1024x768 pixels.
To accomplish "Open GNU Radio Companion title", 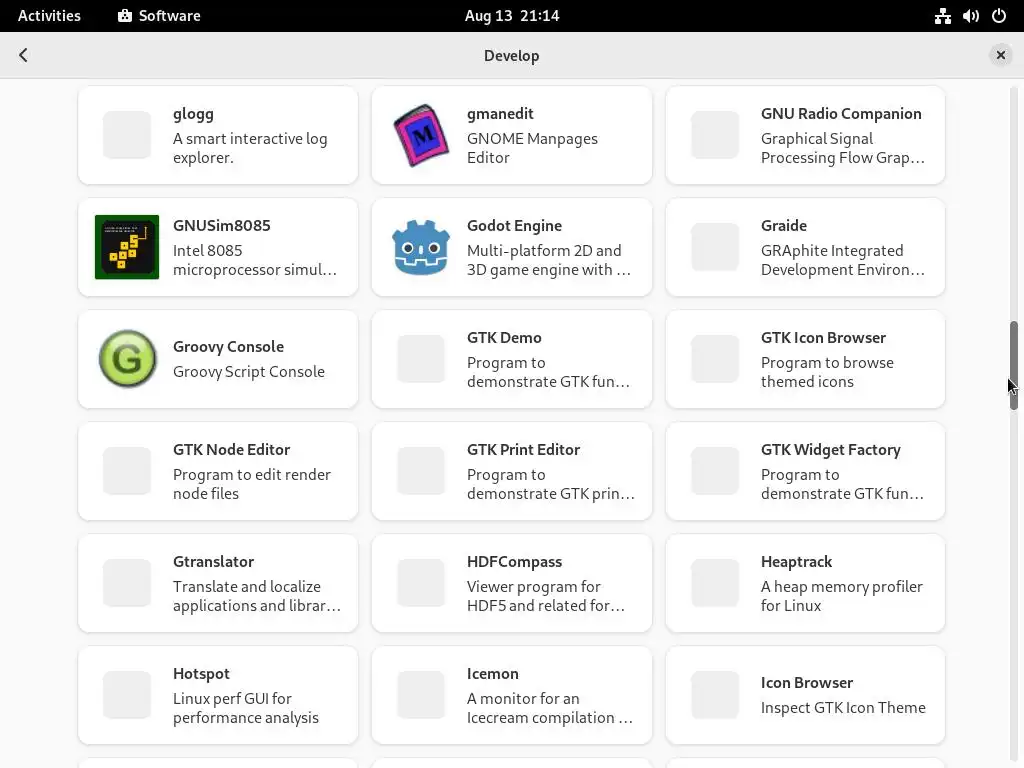I will click(841, 114).
